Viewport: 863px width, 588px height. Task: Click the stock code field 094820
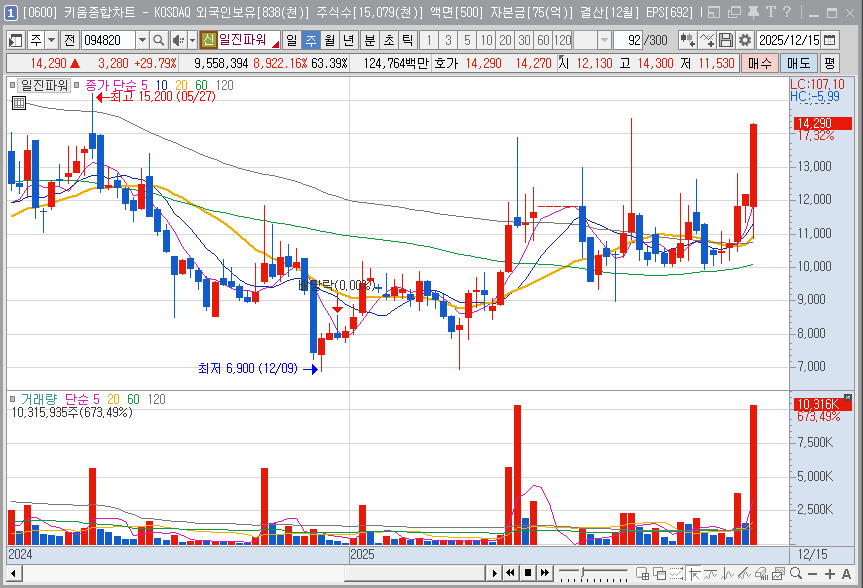click(108, 40)
